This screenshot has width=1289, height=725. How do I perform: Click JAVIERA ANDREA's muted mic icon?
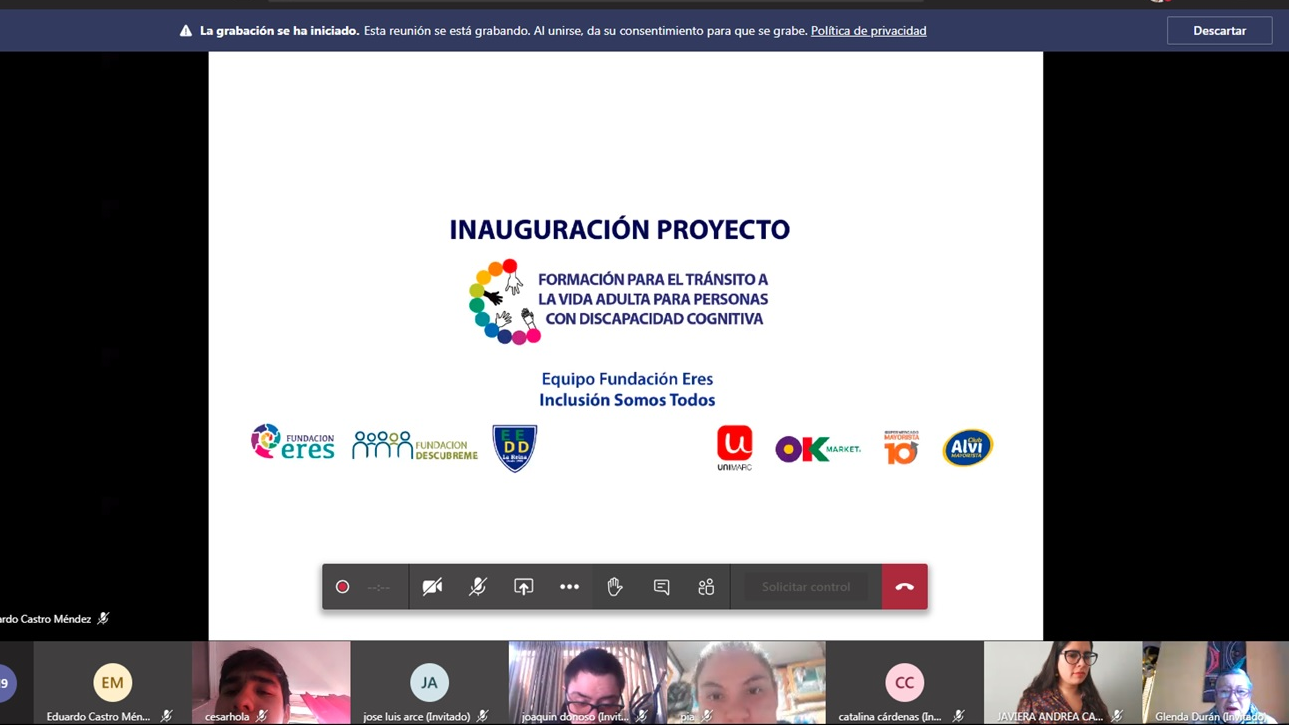(1116, 716)
